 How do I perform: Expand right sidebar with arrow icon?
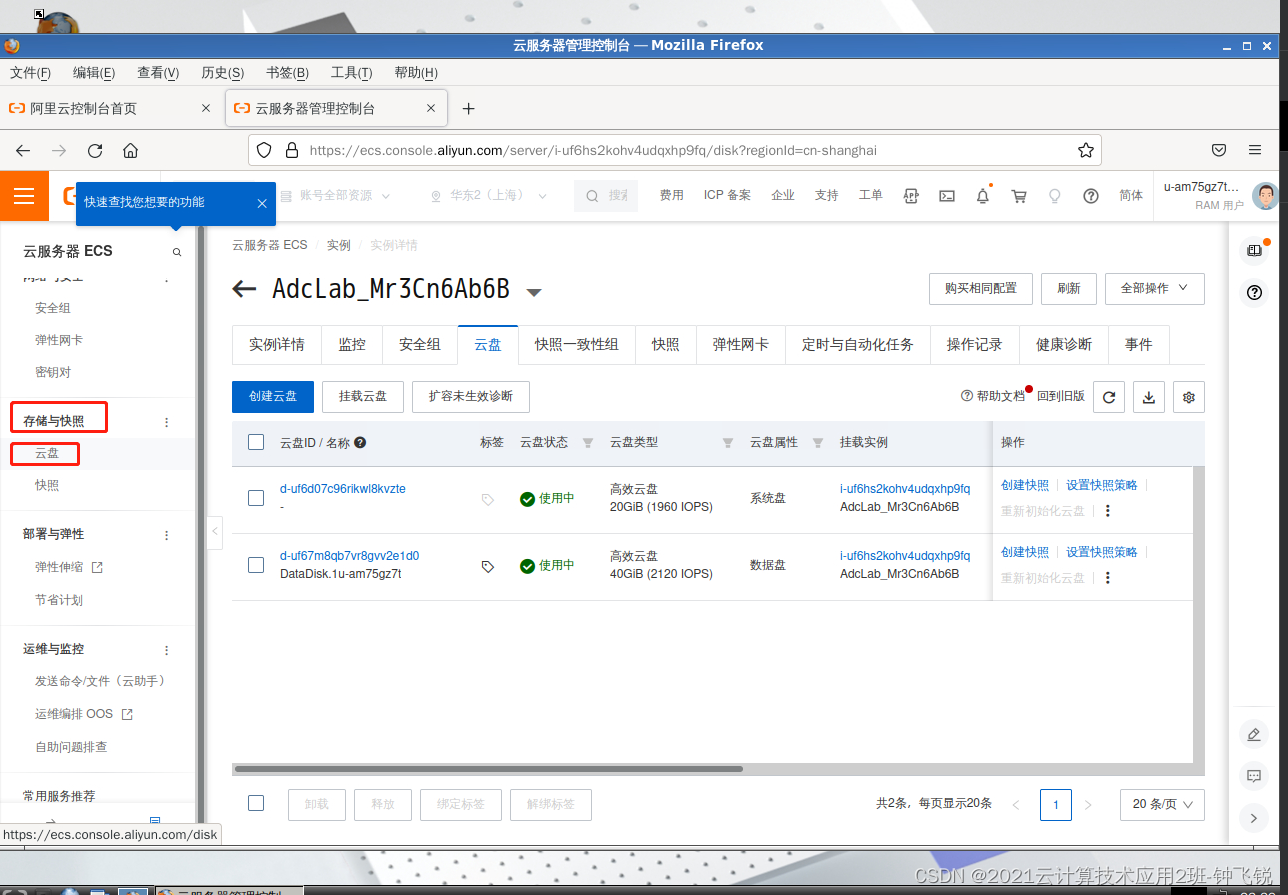1254,817
